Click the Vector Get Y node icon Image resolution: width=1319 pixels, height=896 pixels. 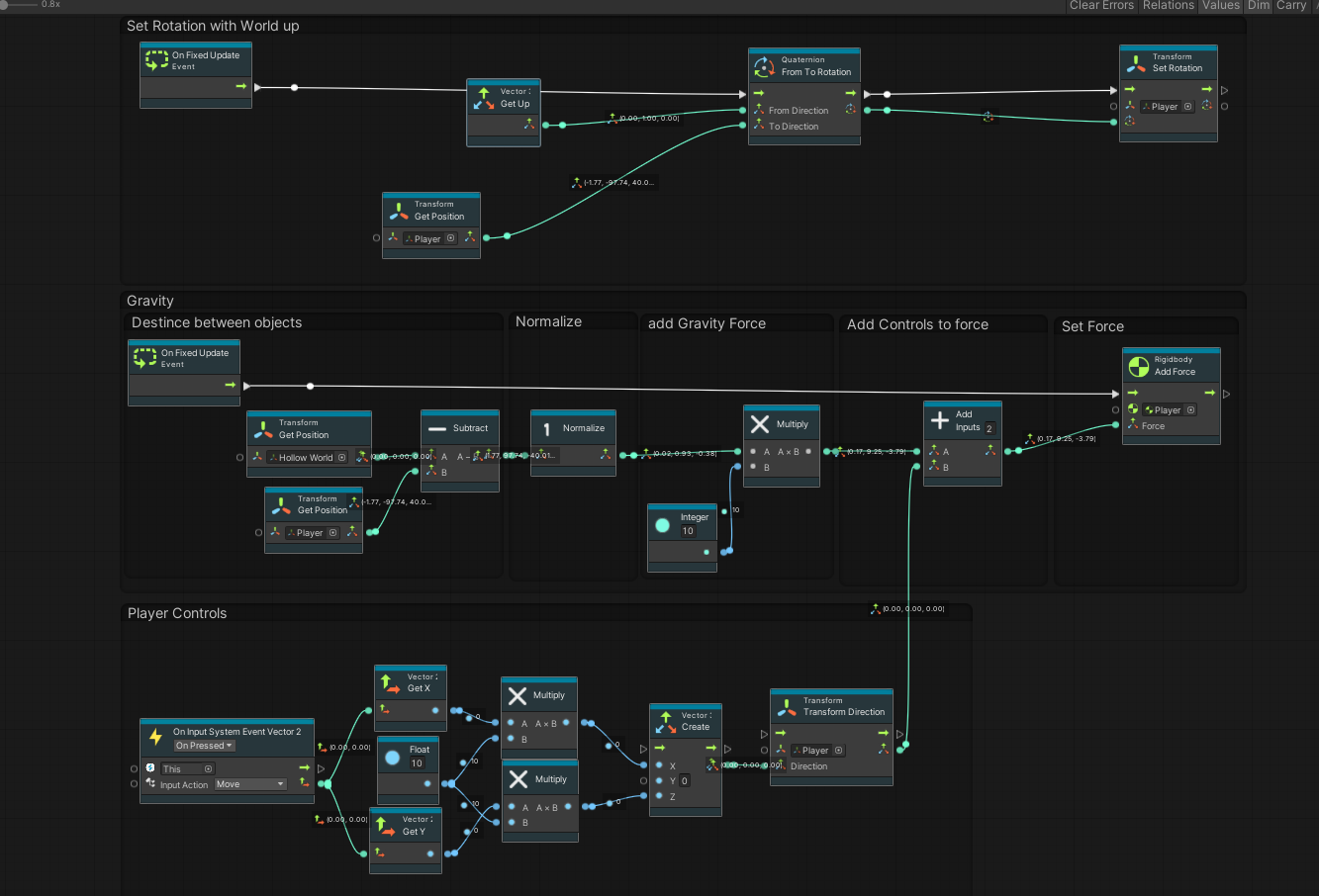(x=383, y=826)
